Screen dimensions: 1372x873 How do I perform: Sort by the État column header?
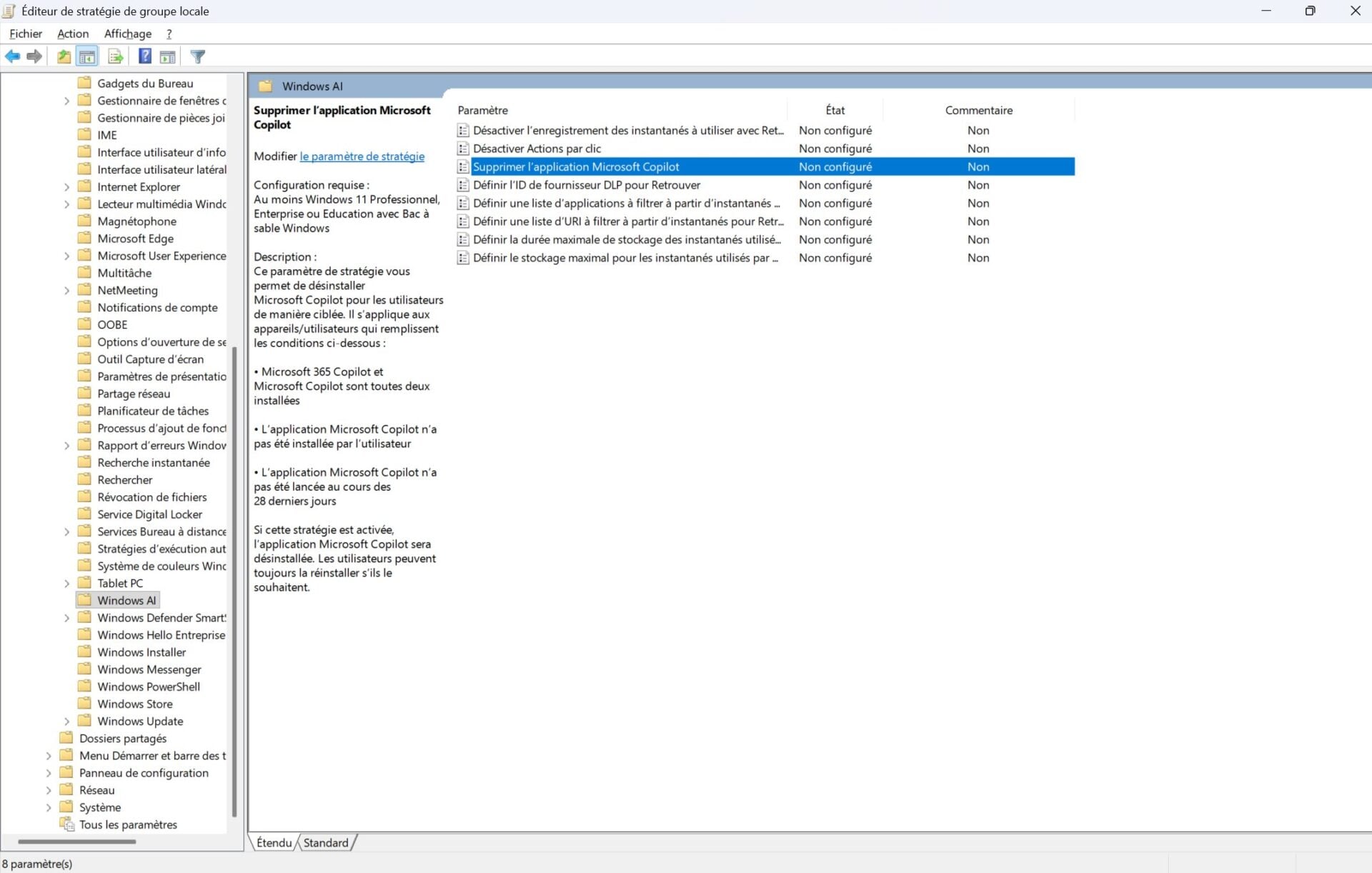coord(835,110)
